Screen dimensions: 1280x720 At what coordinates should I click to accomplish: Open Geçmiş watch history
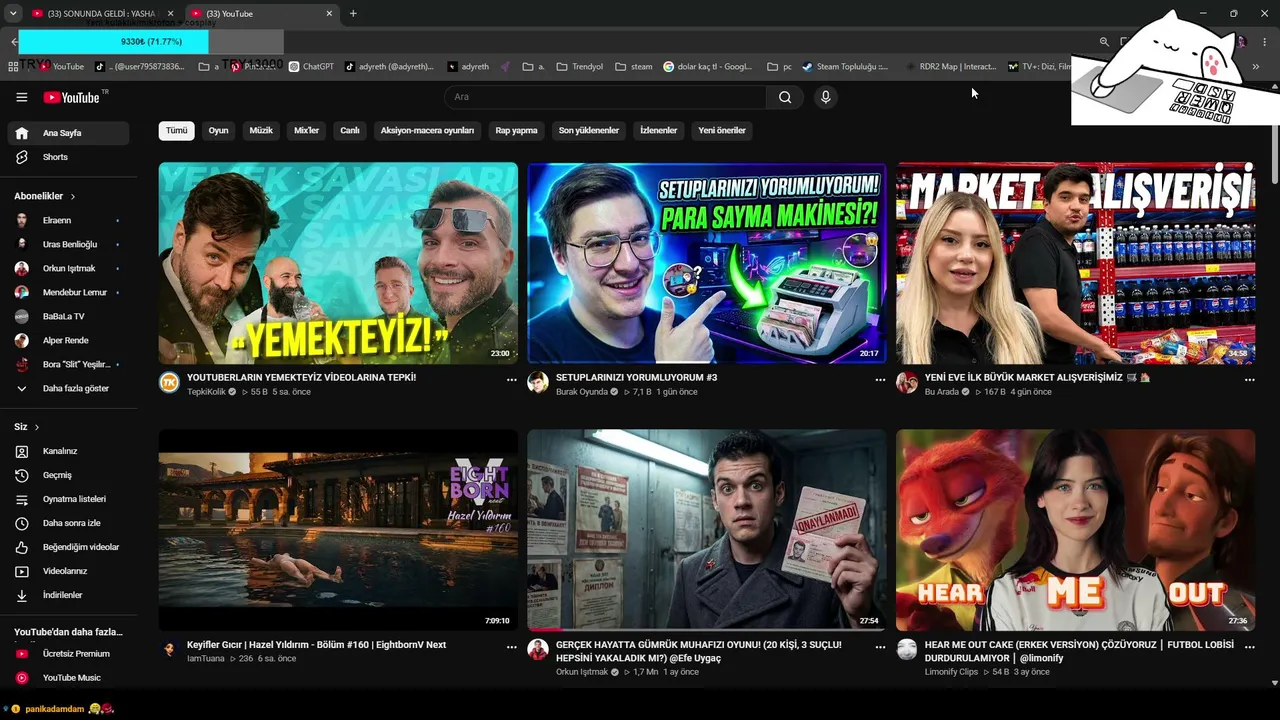[x=68, y=475]
